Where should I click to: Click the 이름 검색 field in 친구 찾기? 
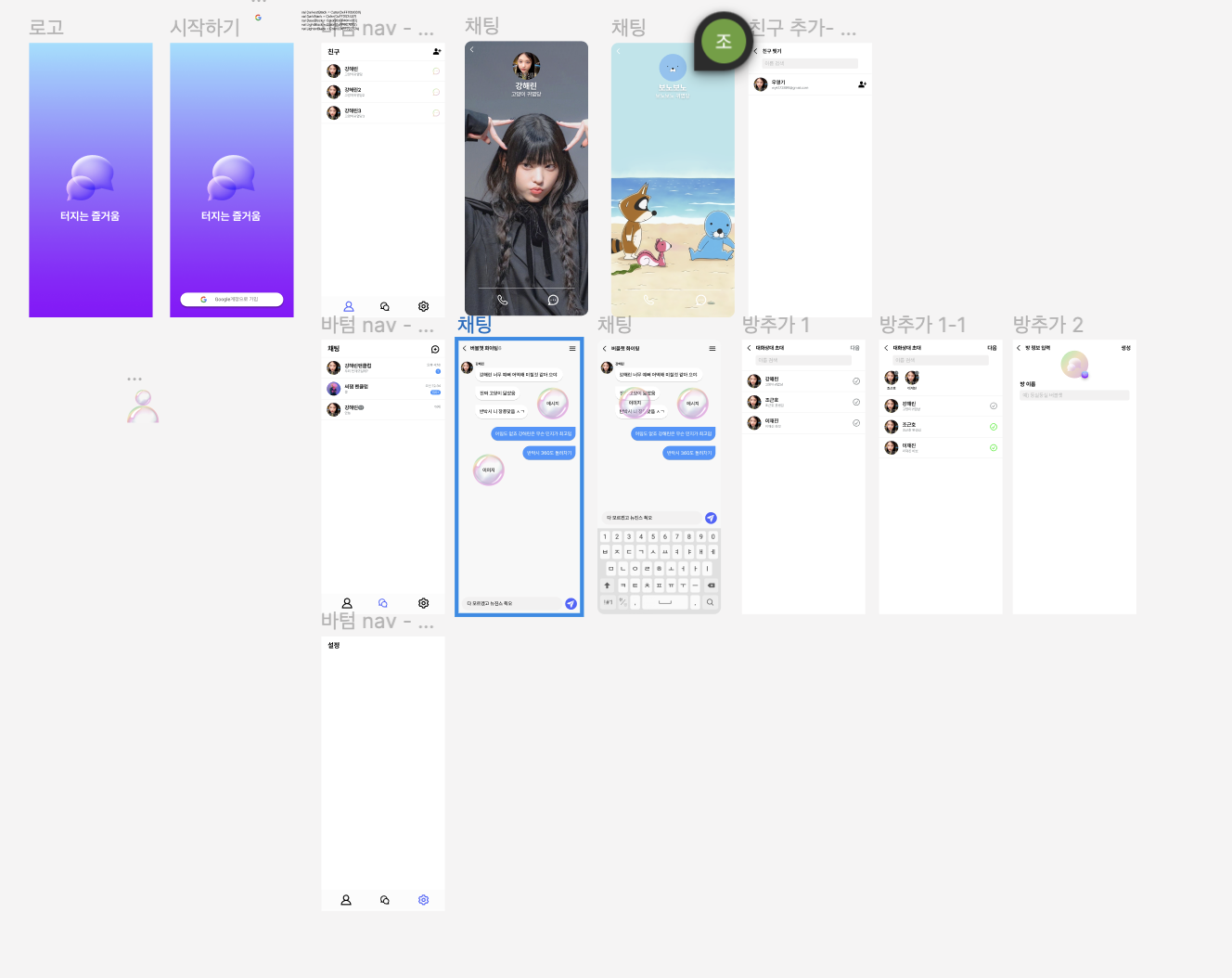[810, 63]
